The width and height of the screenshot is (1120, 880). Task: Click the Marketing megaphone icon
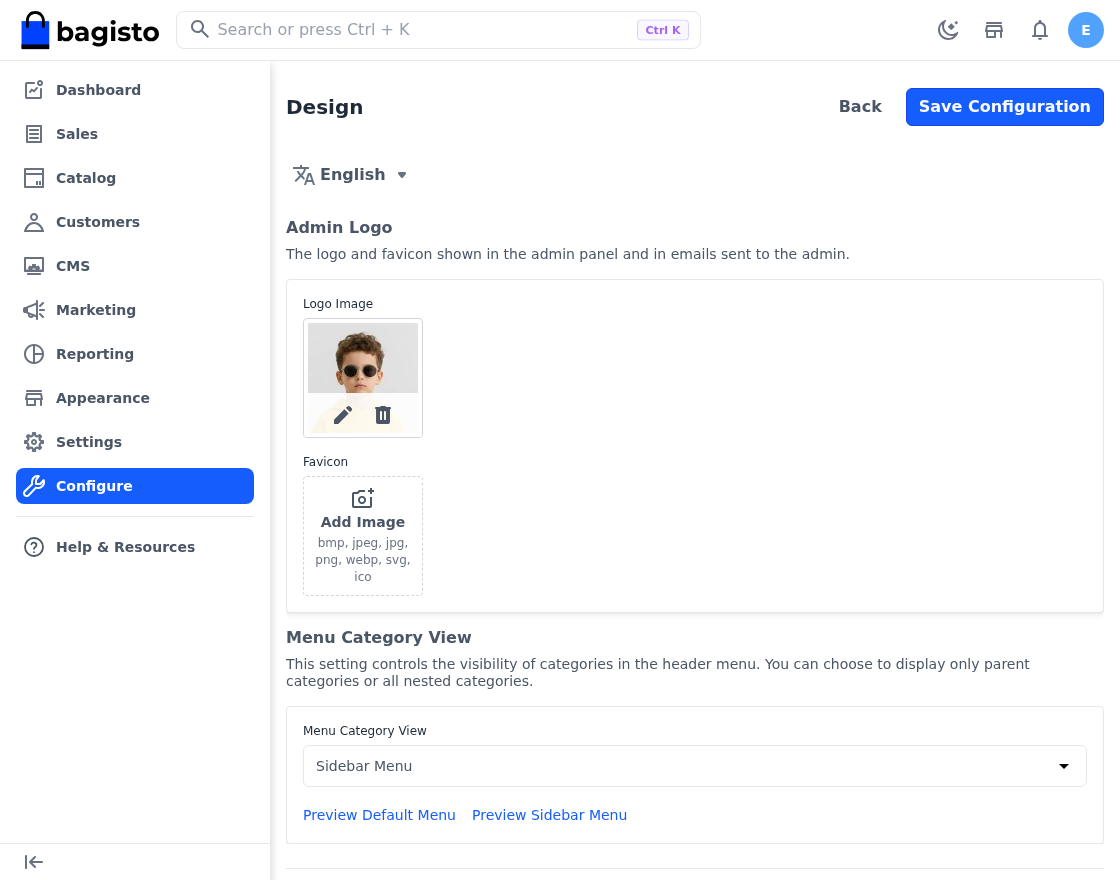click(34, 310)
